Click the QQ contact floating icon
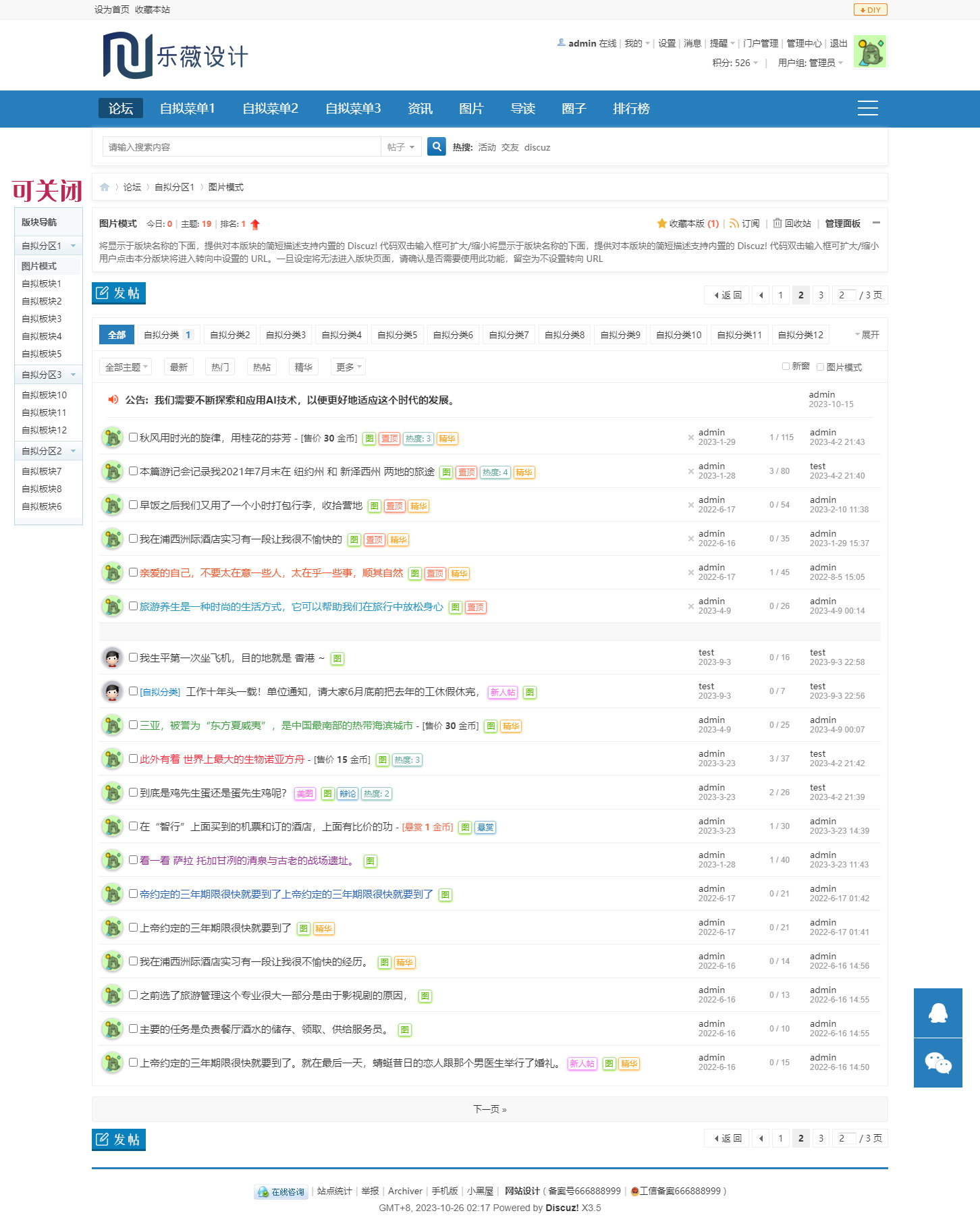 (x=937, y=1013)
